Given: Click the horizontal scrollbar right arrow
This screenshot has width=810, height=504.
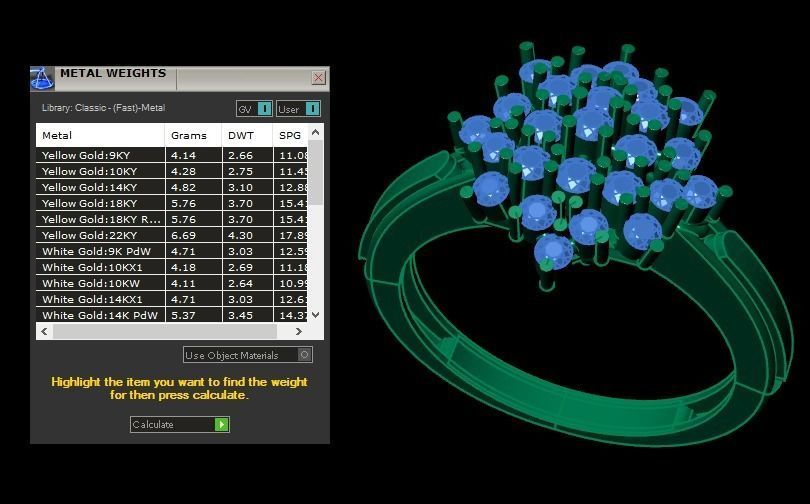Looking at the screenshot, I should pyautogui.click(x=299, y=332).
